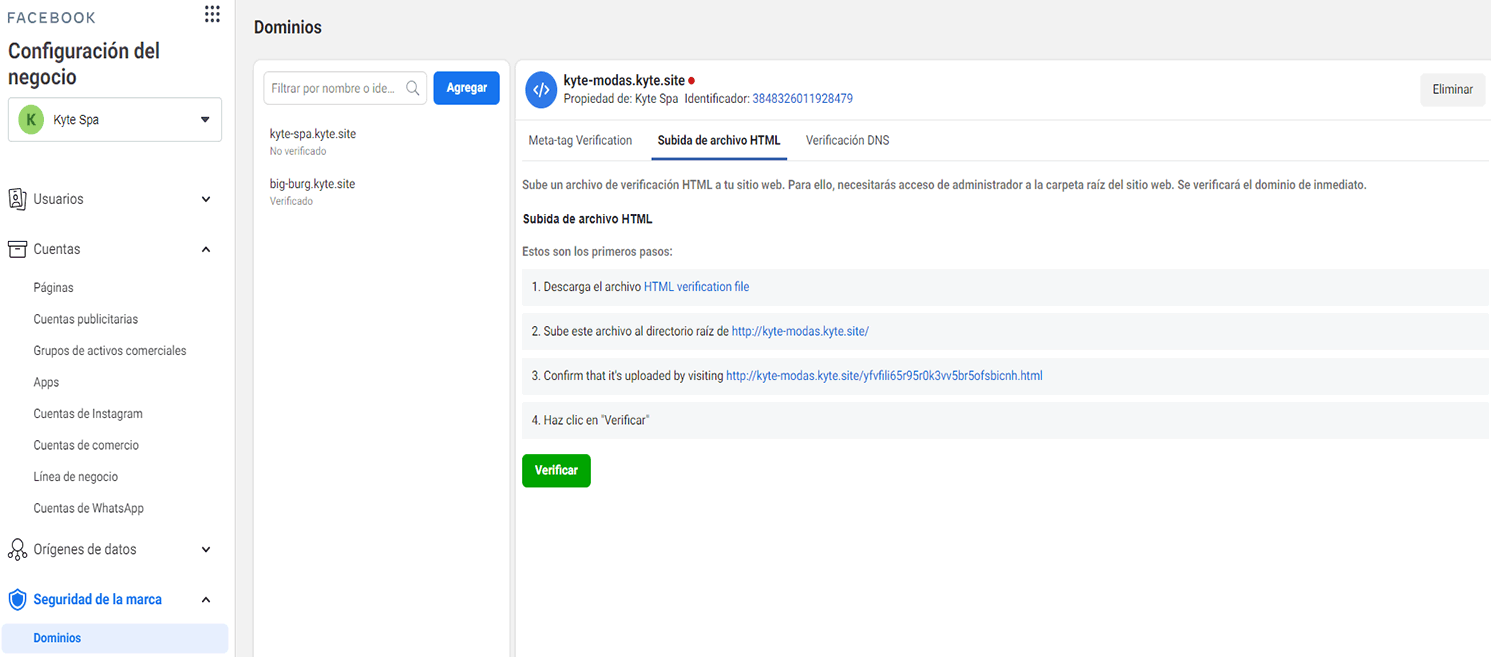Screen dimensions: 1491x657
Task: Click red status dot next to kyte-modas.kyte.site
Action: (691, 80)
